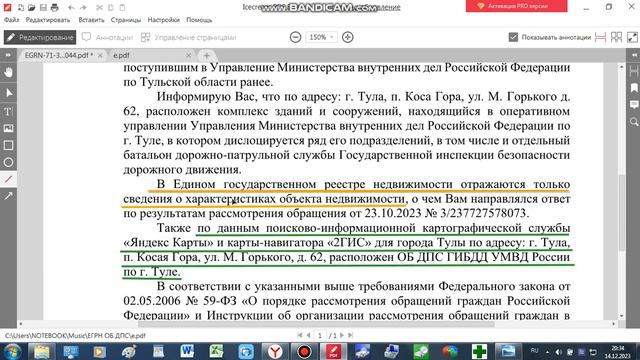This screenshot has height=360, width=640.
Task: Open the Файл menu
Action: click(11, 20)
